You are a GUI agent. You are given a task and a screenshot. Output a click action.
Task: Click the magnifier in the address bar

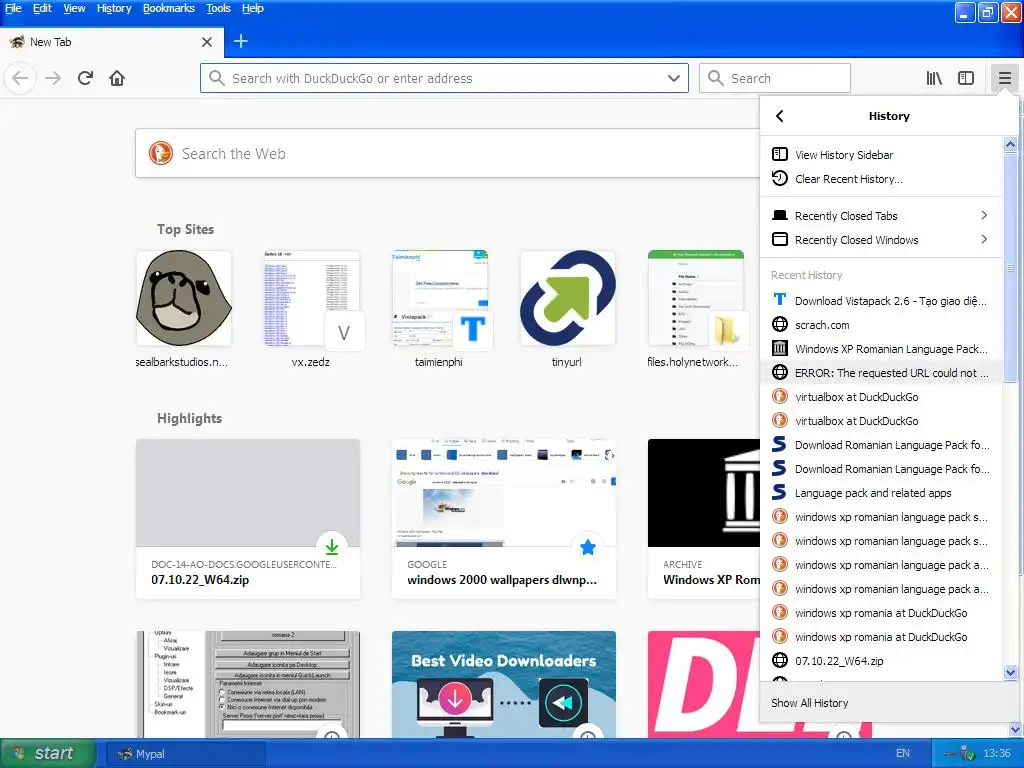tap(217, 78)
